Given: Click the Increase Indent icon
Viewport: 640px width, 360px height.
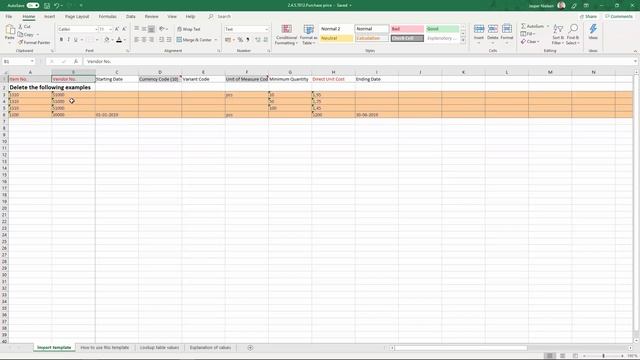Looking at the screenshot, I should click(x=169, y=40).
